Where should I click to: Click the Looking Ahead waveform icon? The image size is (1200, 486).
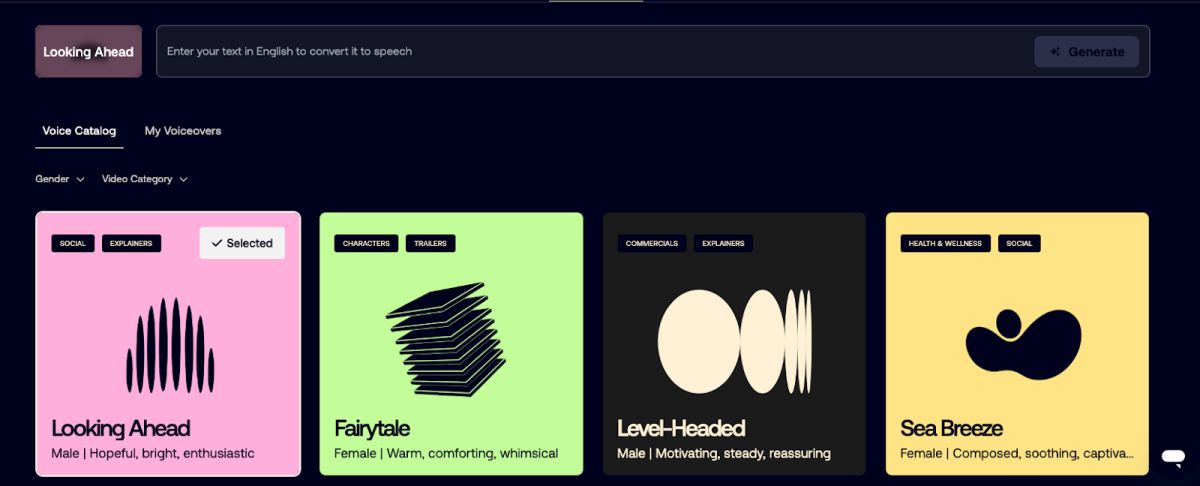170,345
